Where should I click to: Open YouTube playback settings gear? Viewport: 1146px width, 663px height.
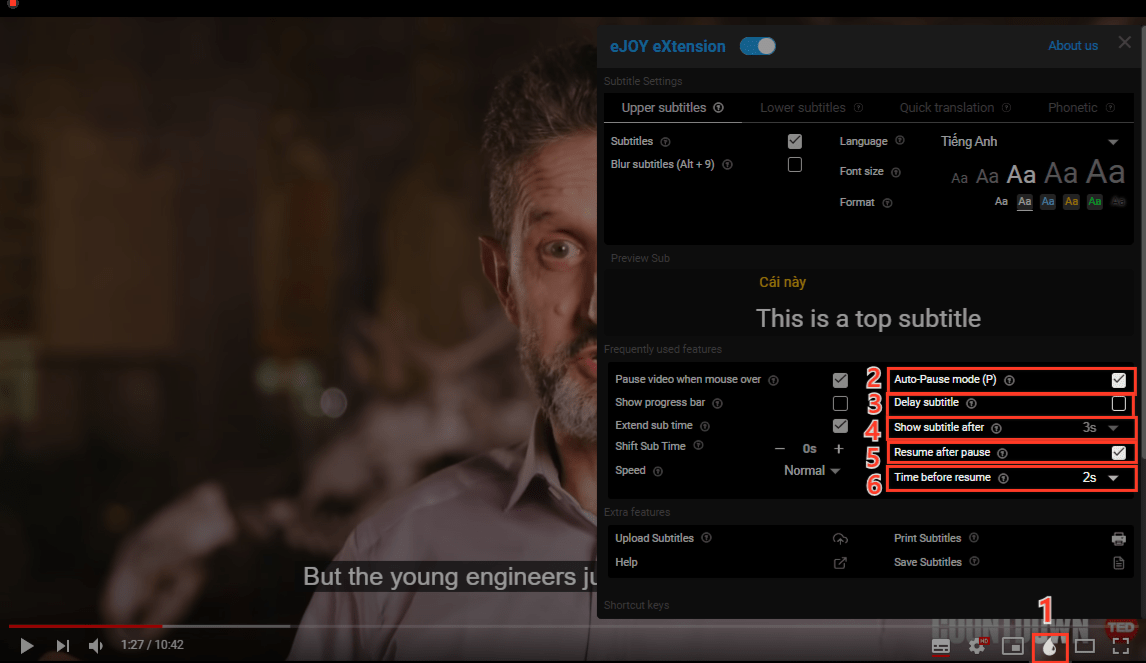click(x=977, y=646)
